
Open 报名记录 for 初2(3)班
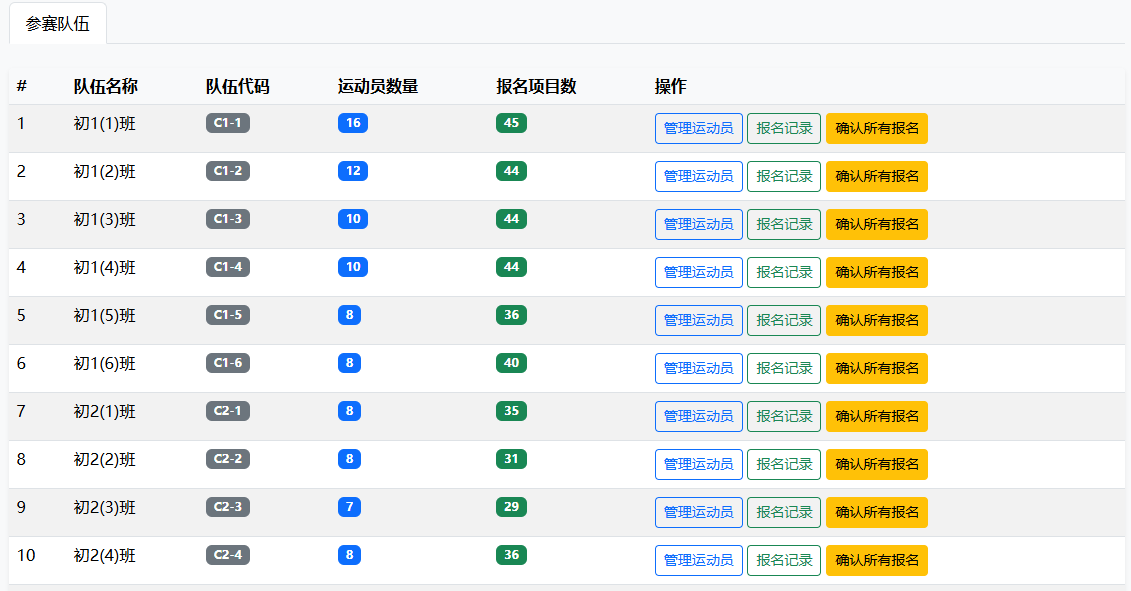pos(784,512)
